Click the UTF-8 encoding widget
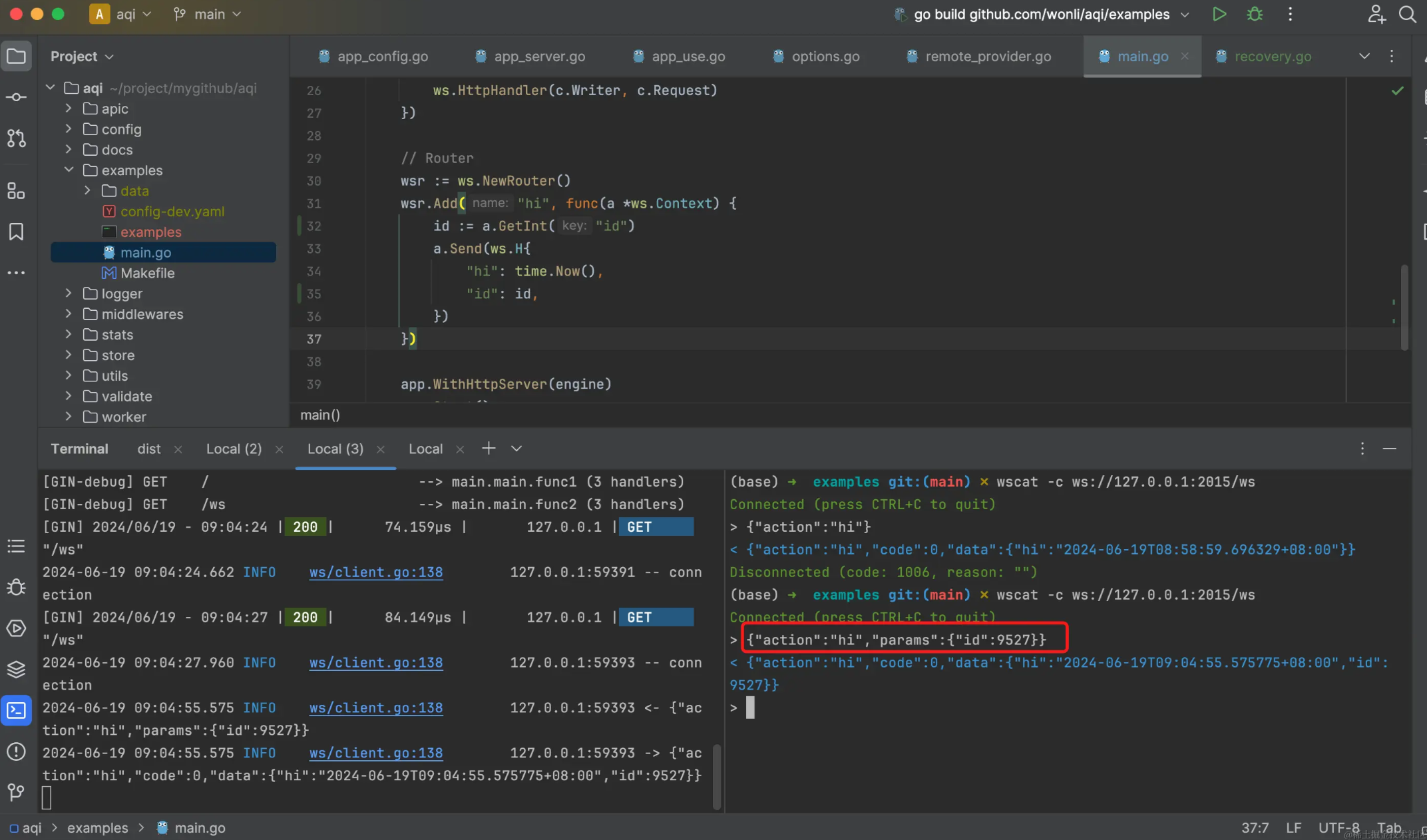1427x840 pixels. [x=1339, y=828]
